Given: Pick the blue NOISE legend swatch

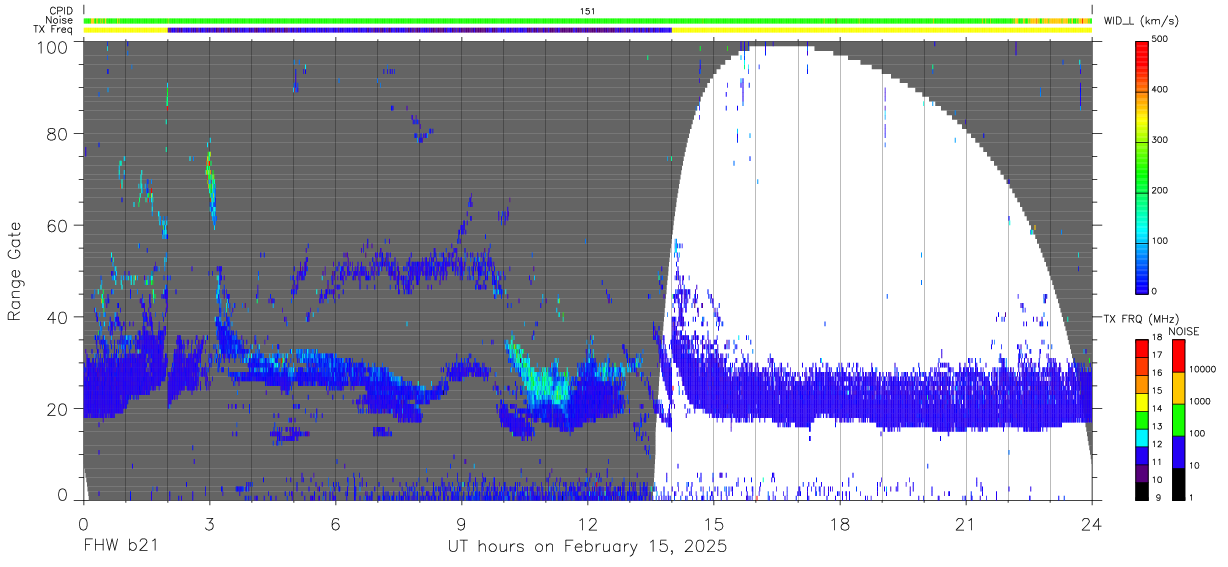Looking at the screenshot, I should [1177, 452].
